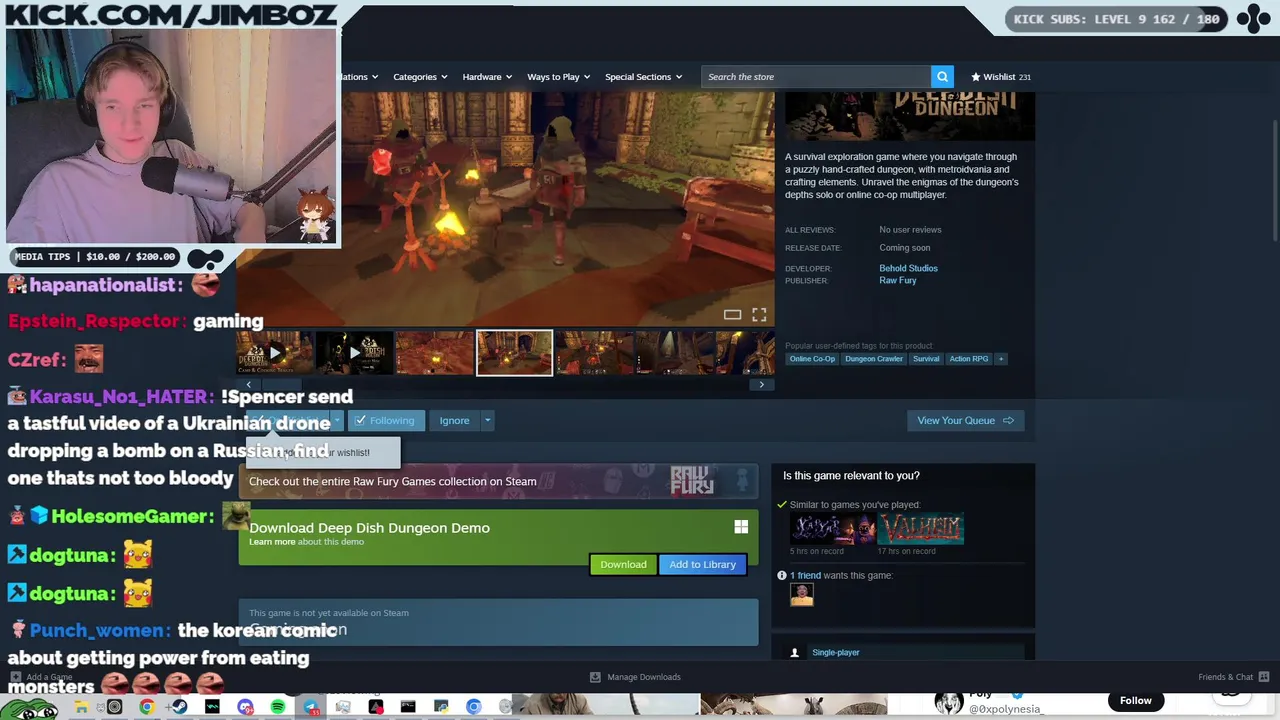The image size is (1280, 720).
Task: Open the wishlist dropdown arrow beside Following
Action: (337, 421)
